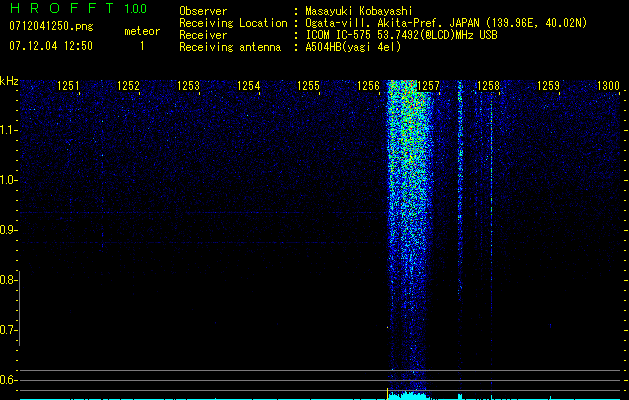Select the file name 0712041250.png
629x400 pixels.
point(51,26)
